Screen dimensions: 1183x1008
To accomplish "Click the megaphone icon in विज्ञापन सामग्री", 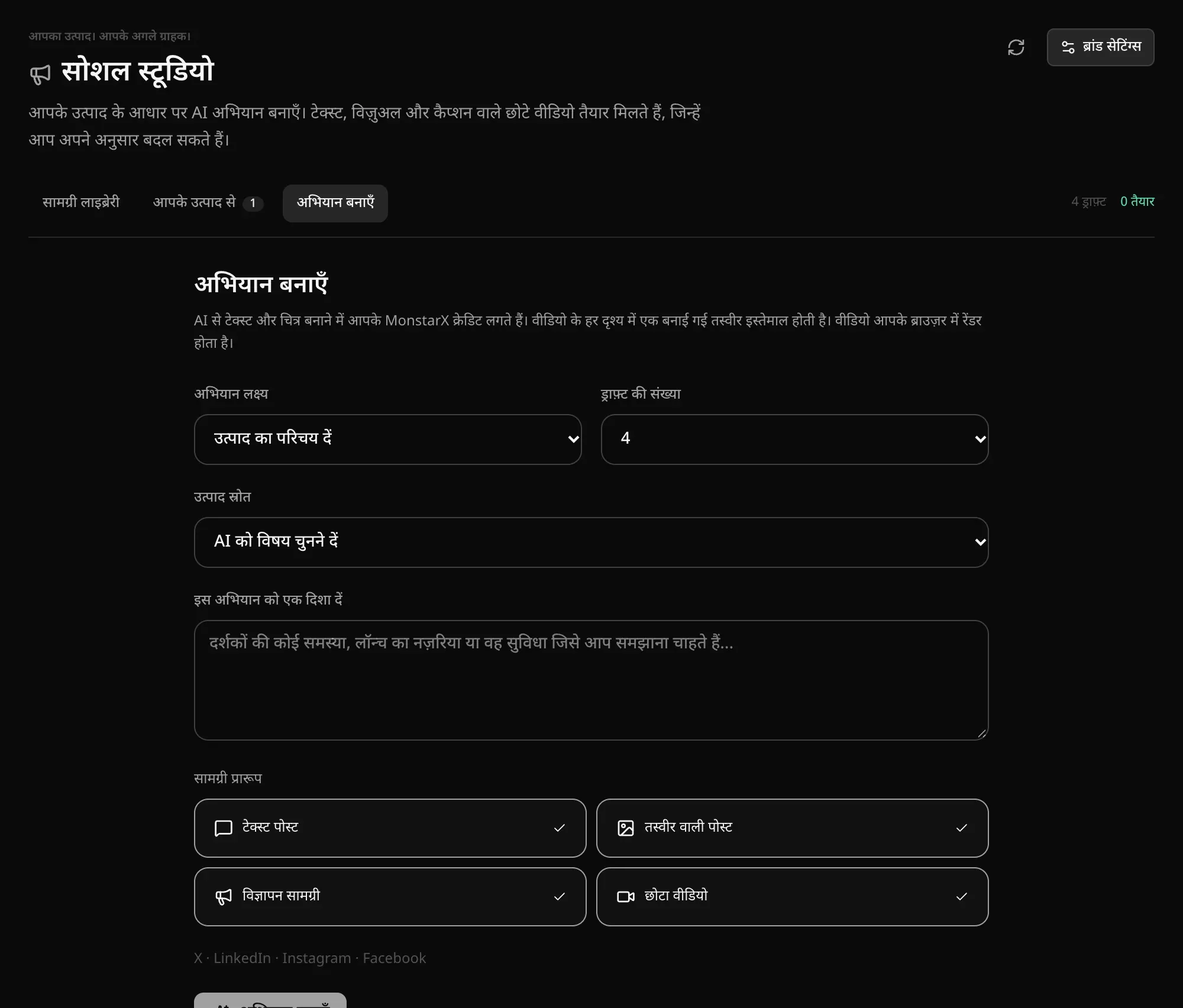I will 223,897.
